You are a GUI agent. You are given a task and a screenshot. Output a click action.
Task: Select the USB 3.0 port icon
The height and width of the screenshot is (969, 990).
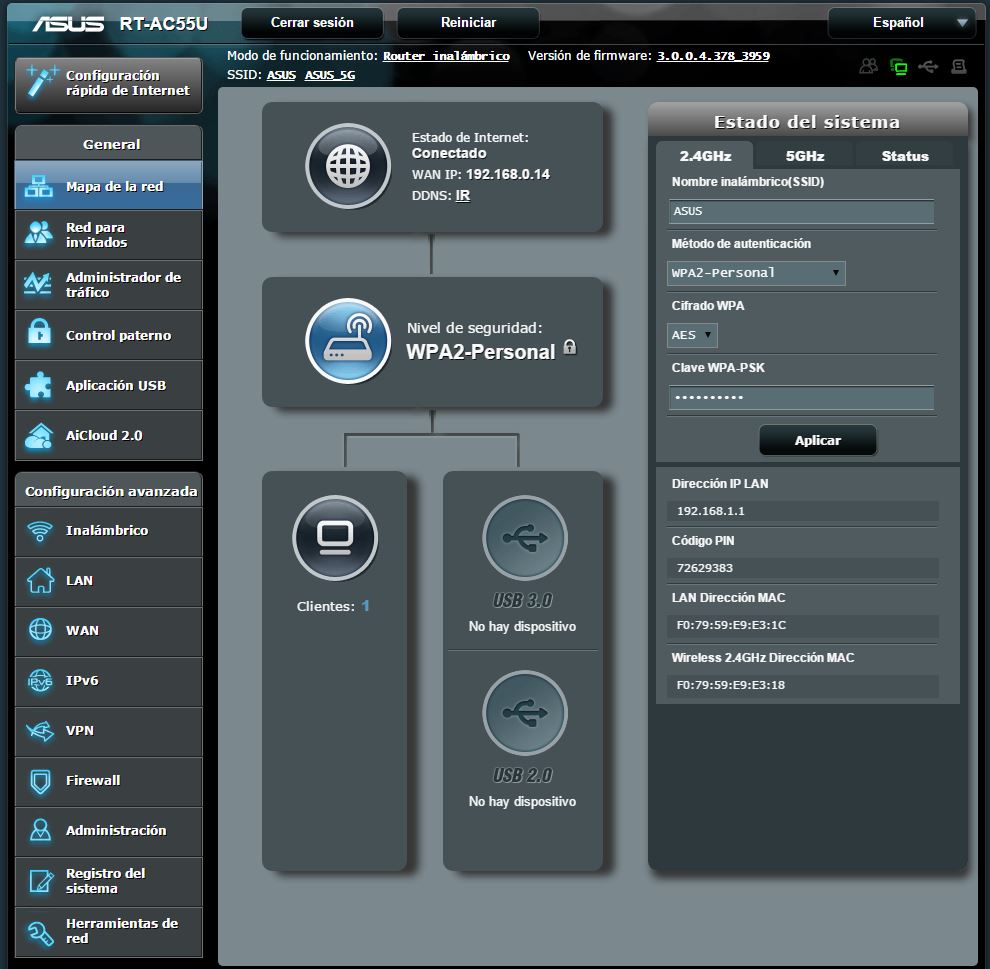coord(525,538)
